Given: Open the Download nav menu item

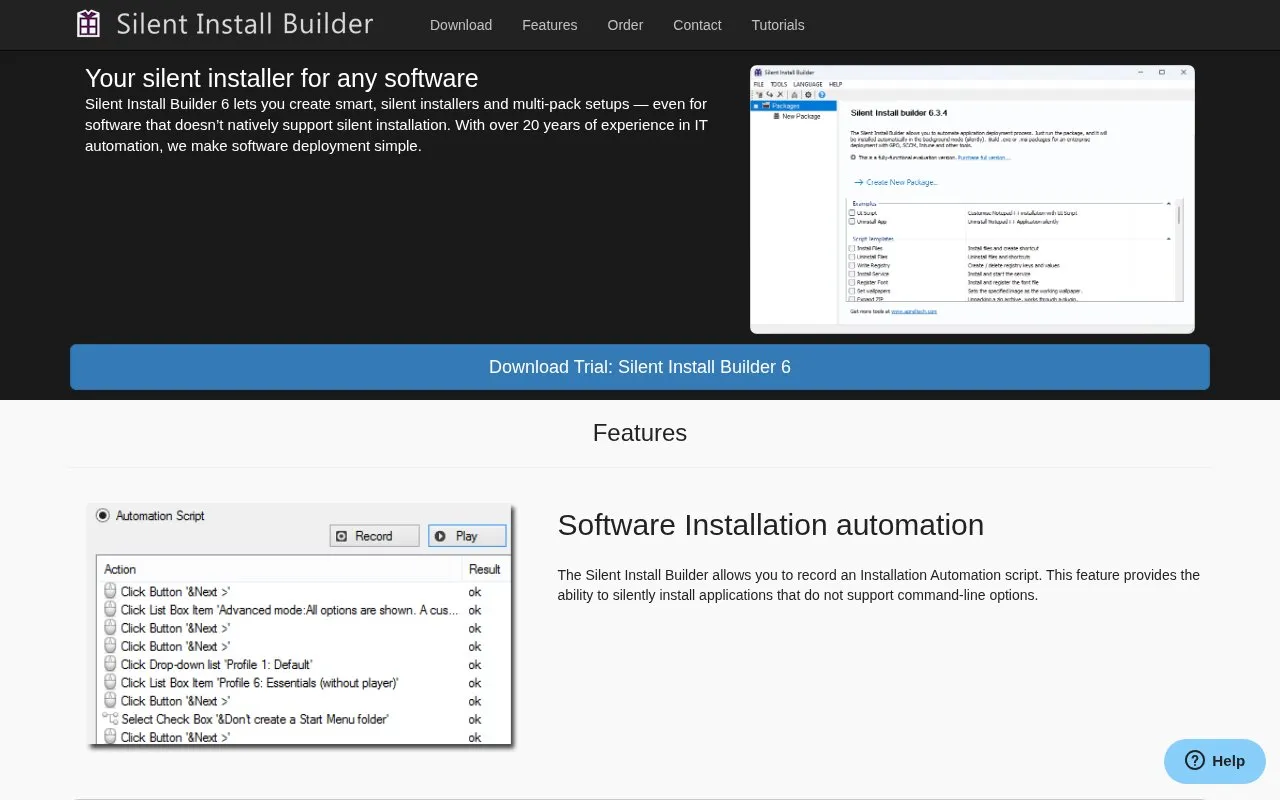Looking at the screenshot, I should (x=461, y=25).
